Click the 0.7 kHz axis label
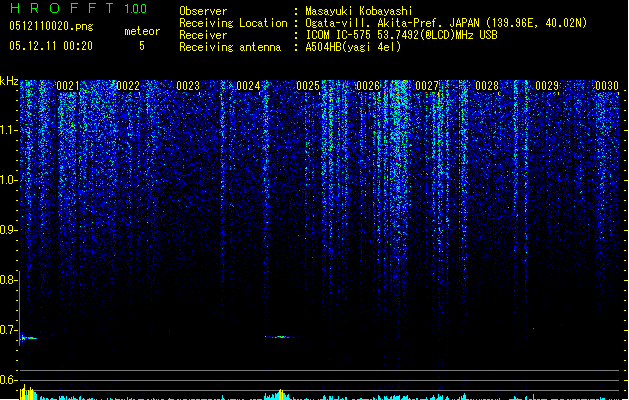 9,330
